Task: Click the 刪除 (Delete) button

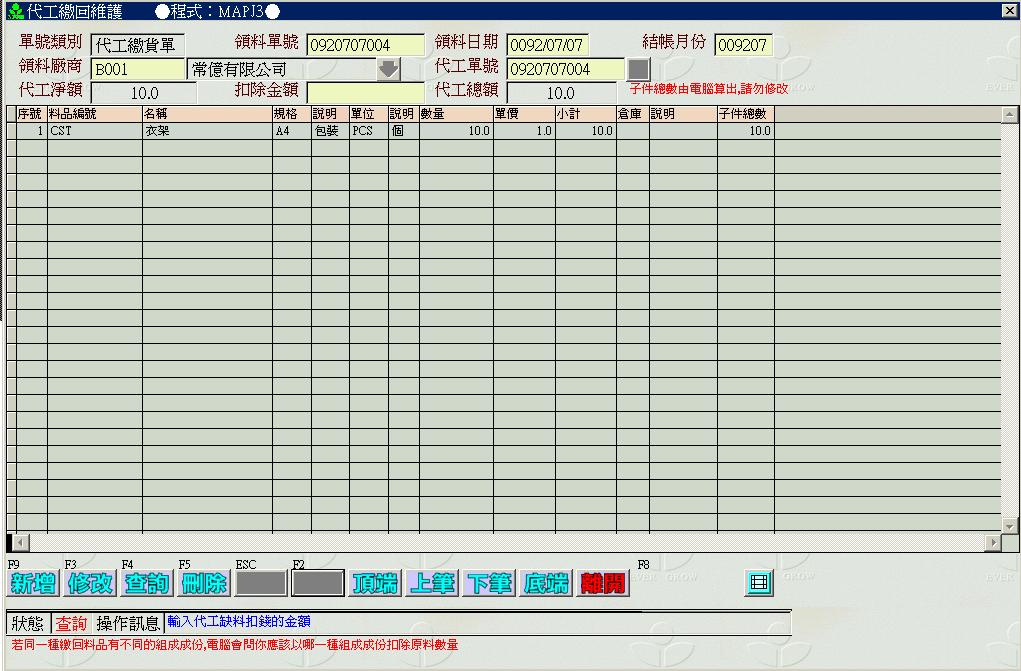Action: [204, 584]
